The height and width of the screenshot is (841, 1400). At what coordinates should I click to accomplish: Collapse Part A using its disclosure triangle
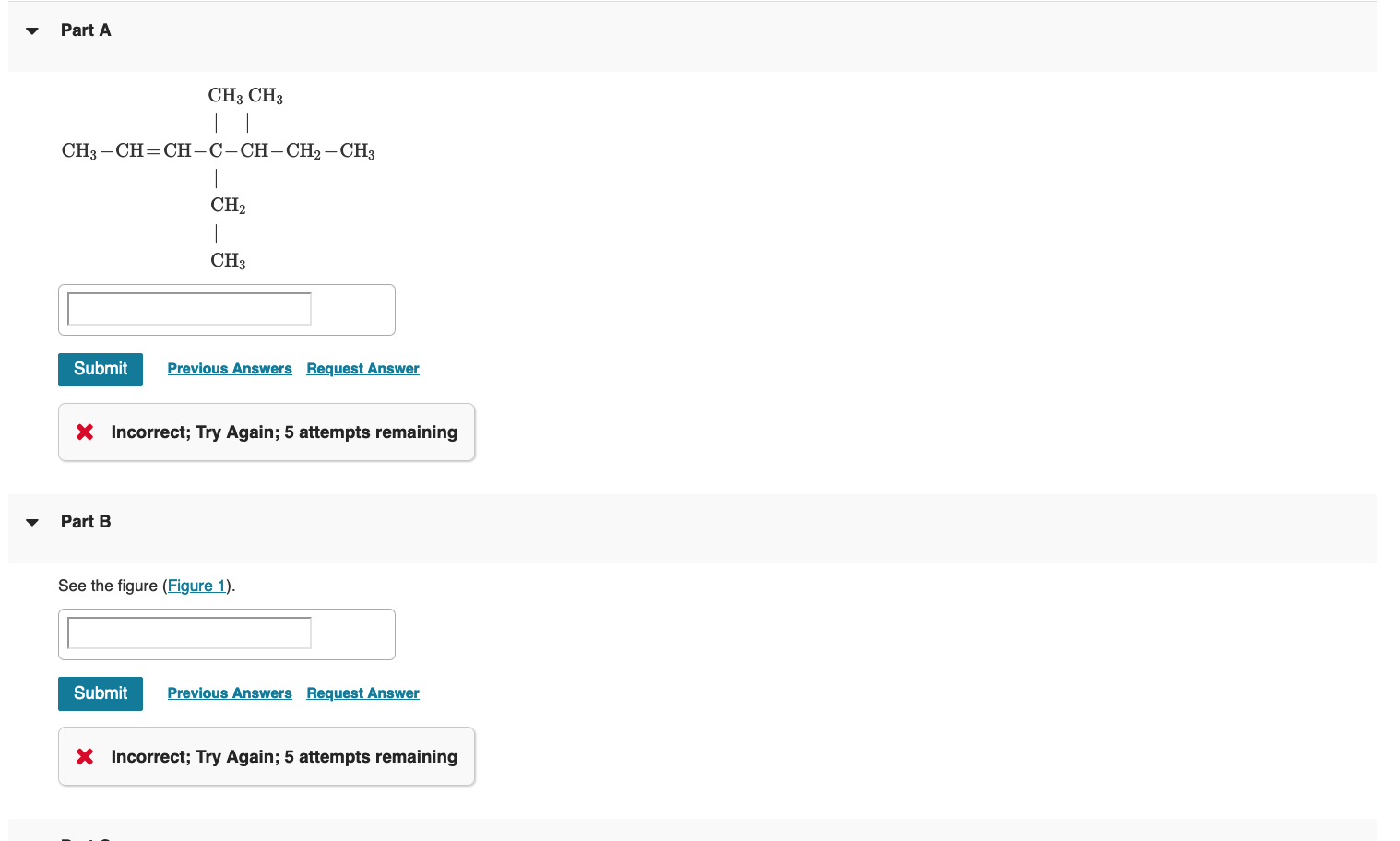point(30,30)
